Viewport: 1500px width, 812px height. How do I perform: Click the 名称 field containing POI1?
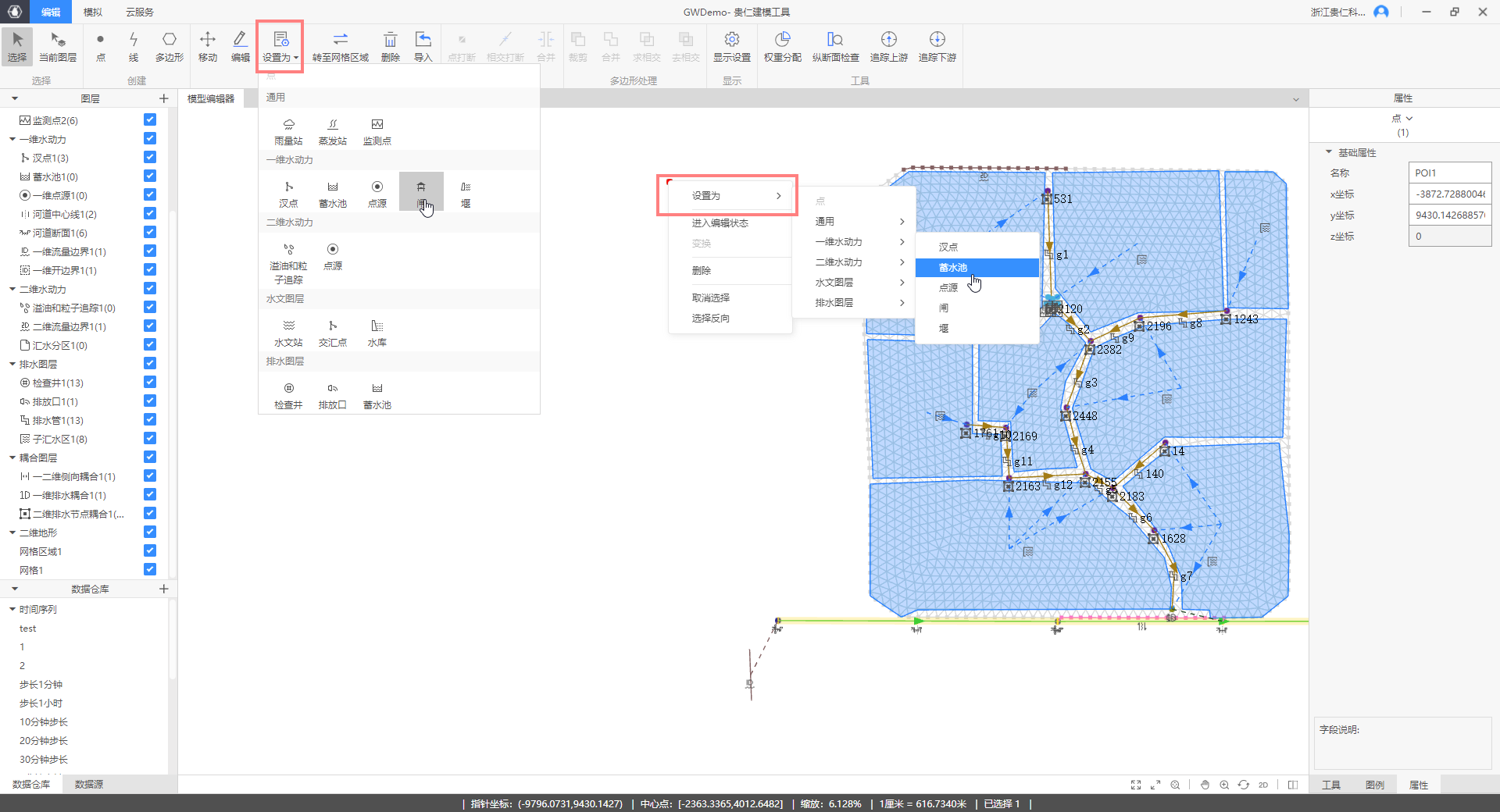tap(1449, 173)
